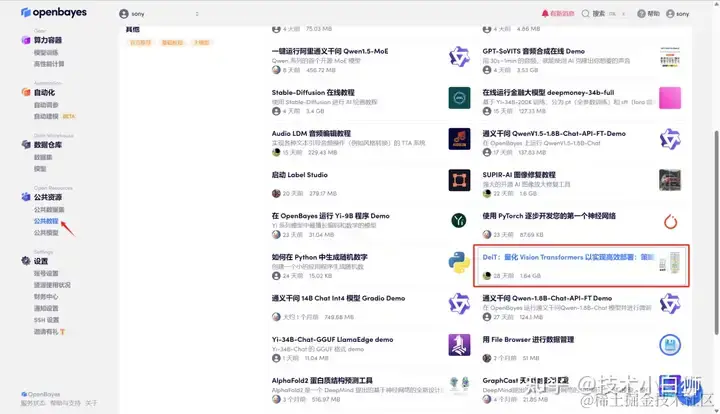
Task: Click the Label Studio tutorial icon
Action: [459, 180]
